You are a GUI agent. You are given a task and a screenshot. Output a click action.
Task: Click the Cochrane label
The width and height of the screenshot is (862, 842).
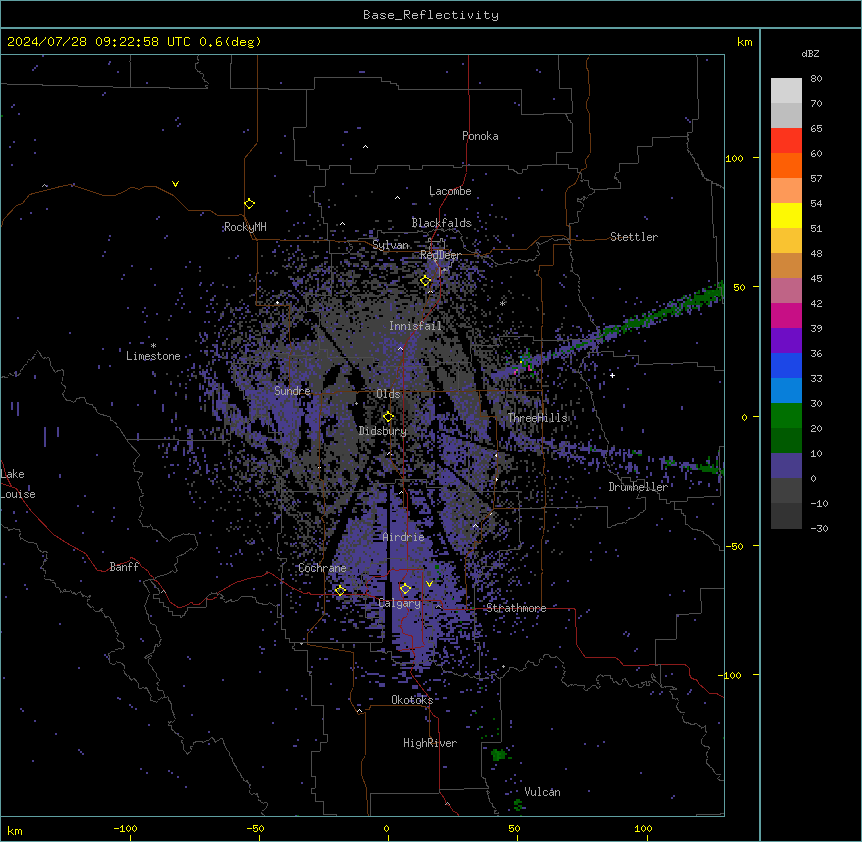pyautogui.click(x=322, y=568)
